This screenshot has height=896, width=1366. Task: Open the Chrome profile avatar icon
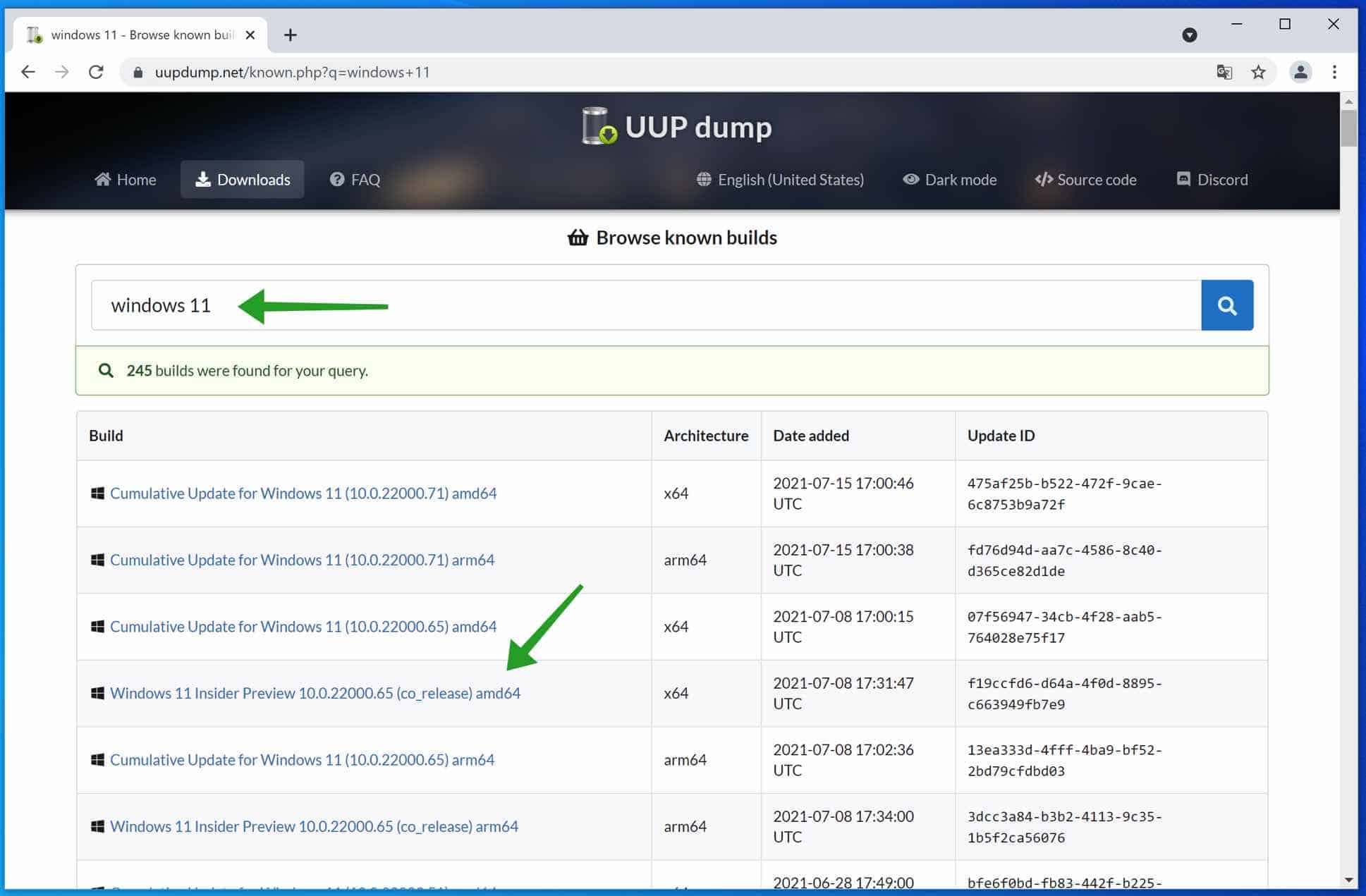(1300, 72)
